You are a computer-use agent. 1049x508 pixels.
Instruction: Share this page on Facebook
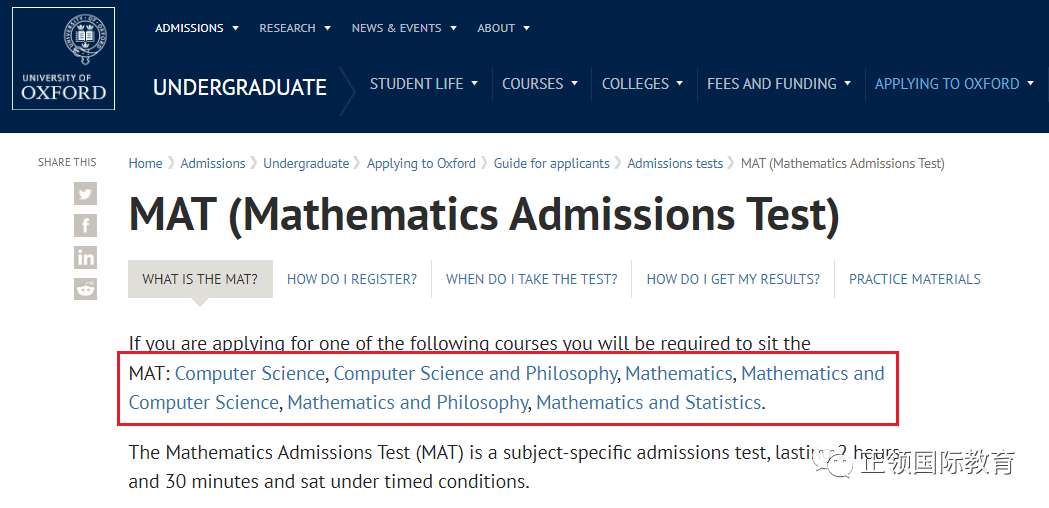85,226
